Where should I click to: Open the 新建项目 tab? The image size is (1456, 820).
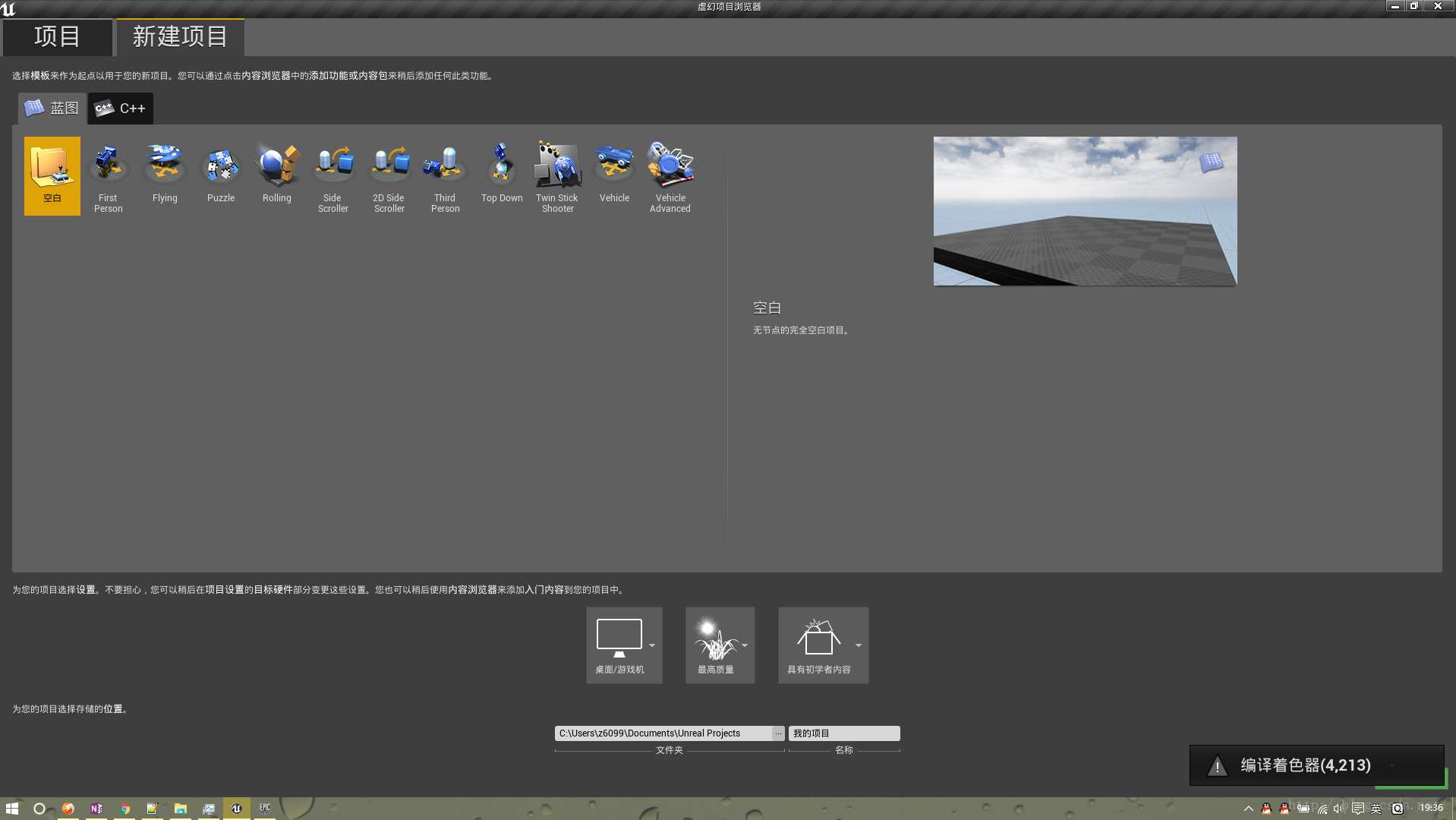click(180, 36)
